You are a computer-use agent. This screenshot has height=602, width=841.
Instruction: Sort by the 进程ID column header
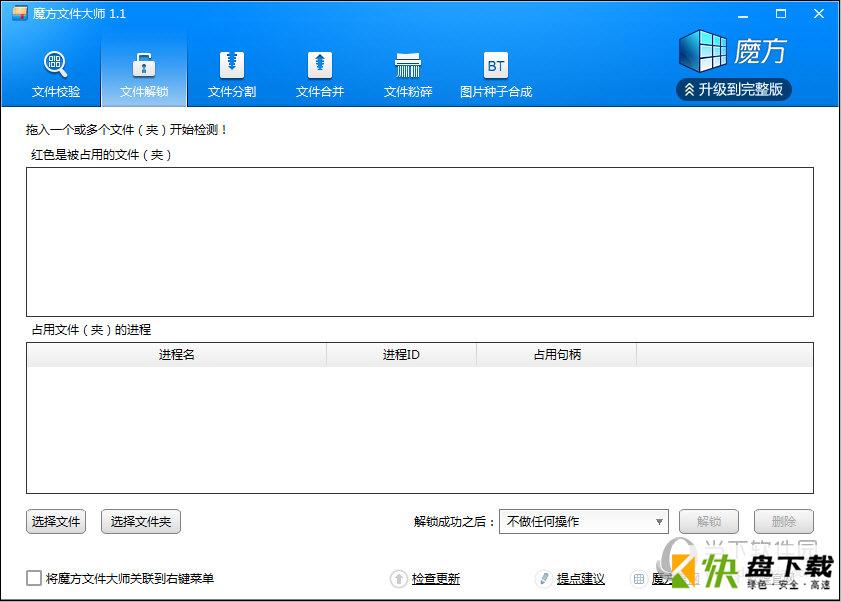(x=401, y=355)
